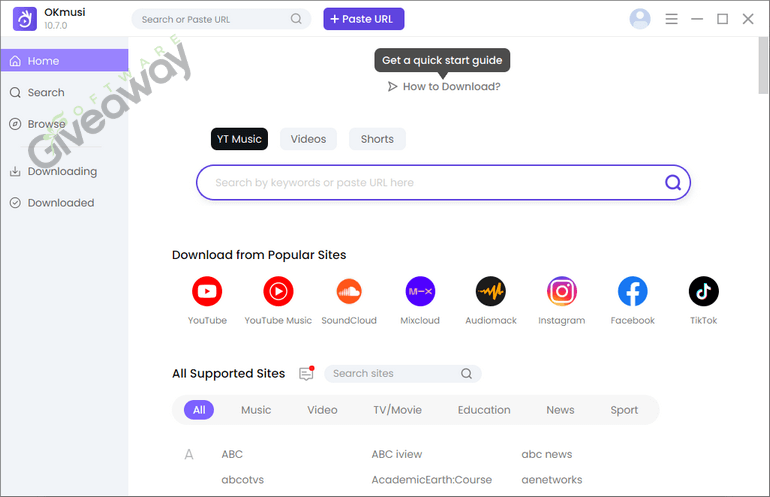Select the SoundCloud icon

tap(349, 292)
